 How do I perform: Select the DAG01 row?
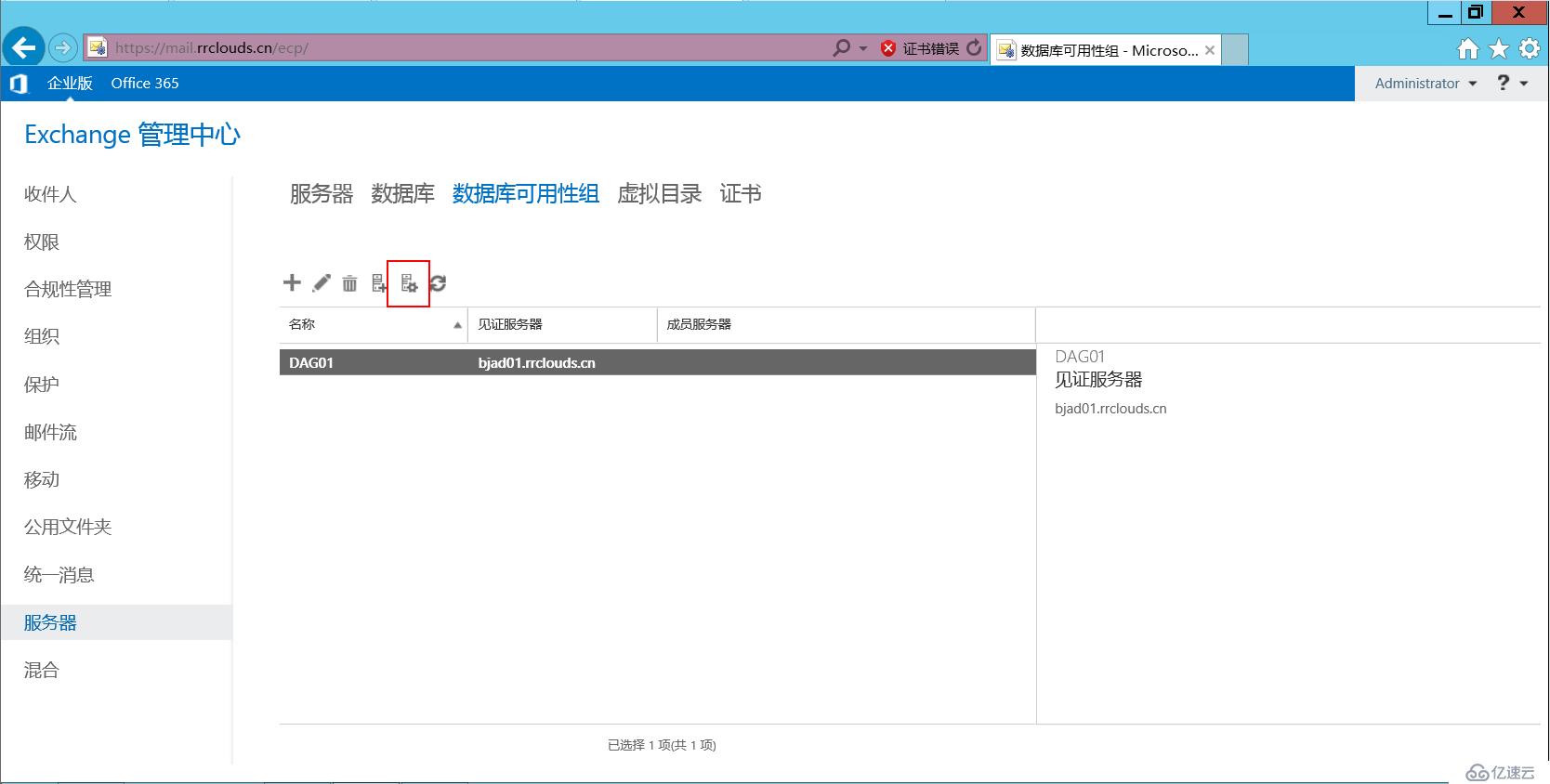tap(658, 362)
